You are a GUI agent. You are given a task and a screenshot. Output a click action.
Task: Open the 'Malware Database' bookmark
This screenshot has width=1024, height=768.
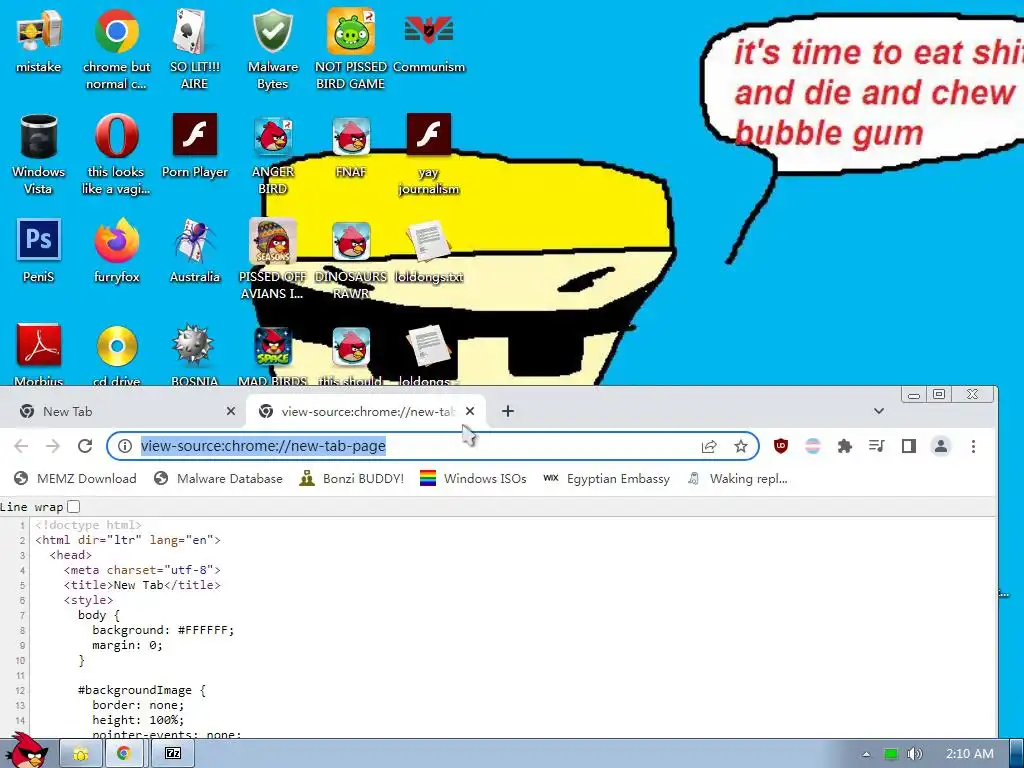point(219,479)
